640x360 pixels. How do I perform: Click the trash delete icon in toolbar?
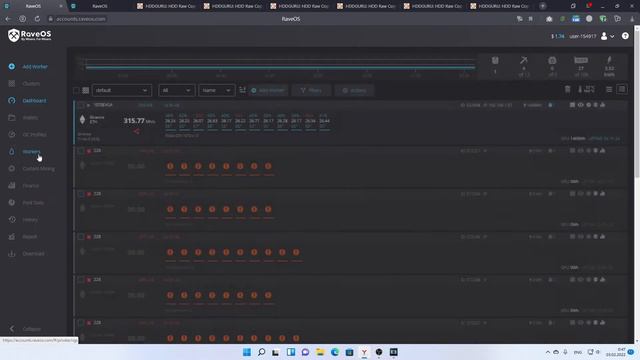[567, 89]
